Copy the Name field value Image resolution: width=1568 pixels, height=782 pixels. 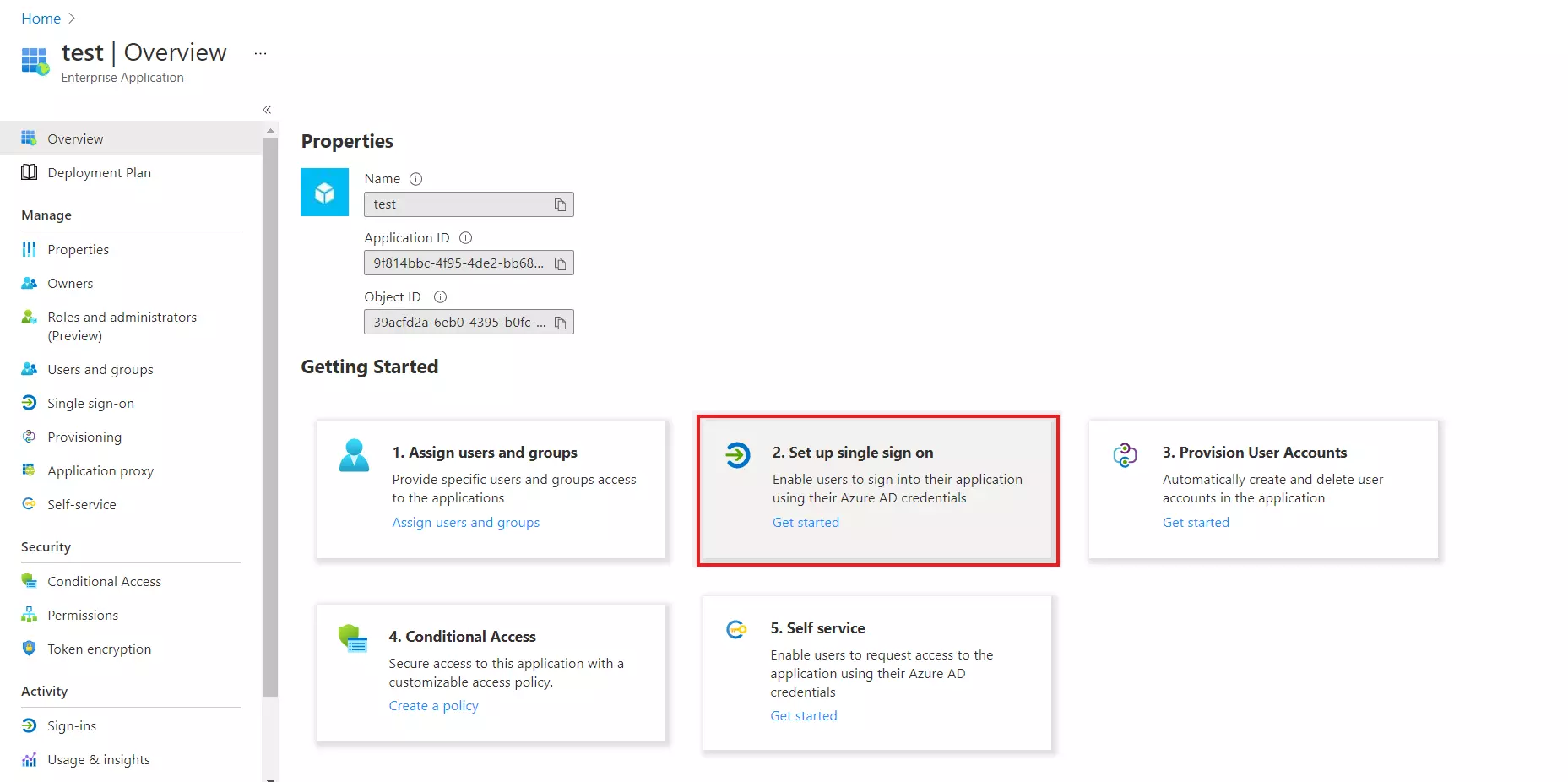point(560,204)
